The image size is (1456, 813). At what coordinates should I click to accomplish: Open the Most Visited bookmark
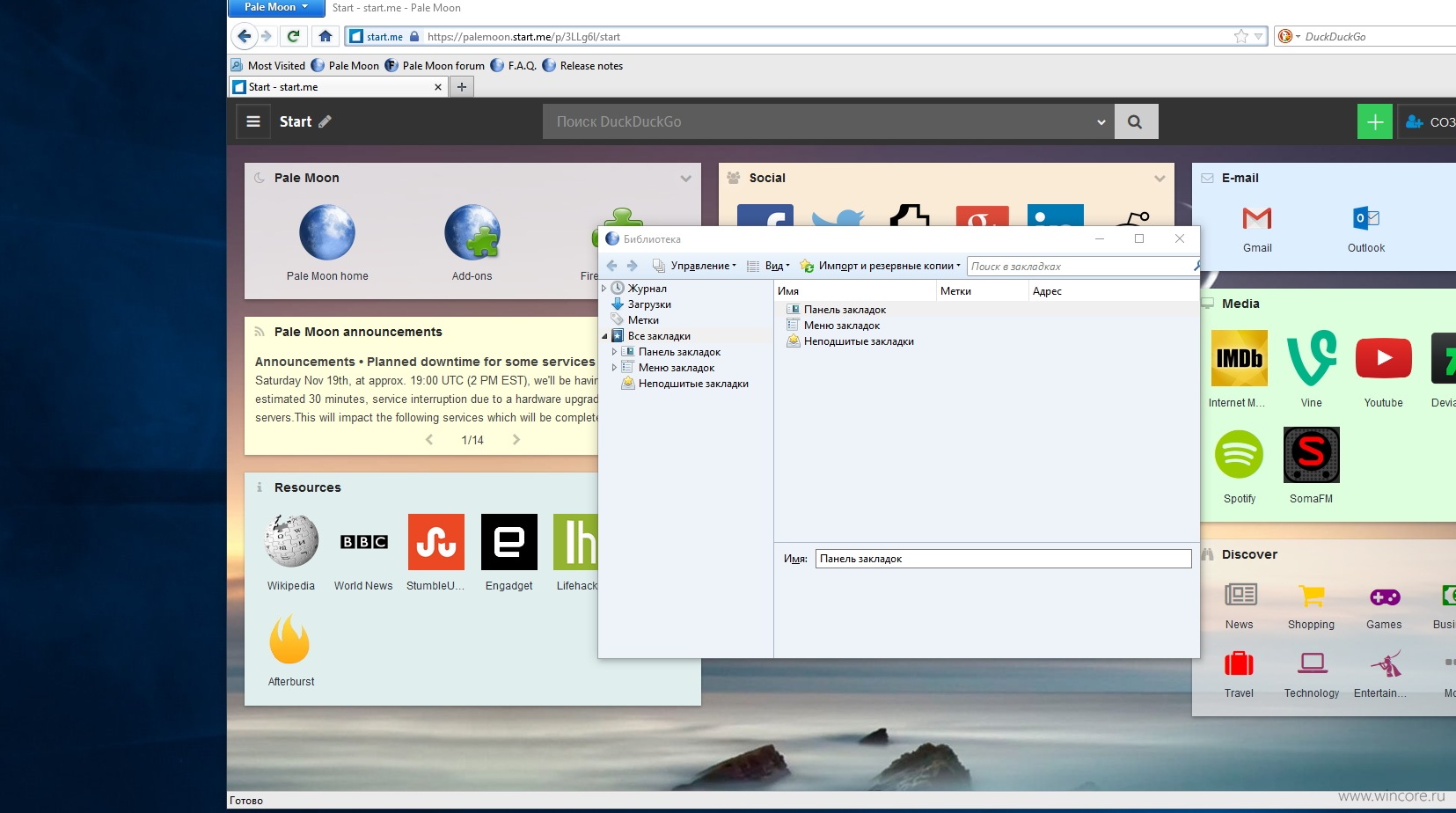point(268,66)
